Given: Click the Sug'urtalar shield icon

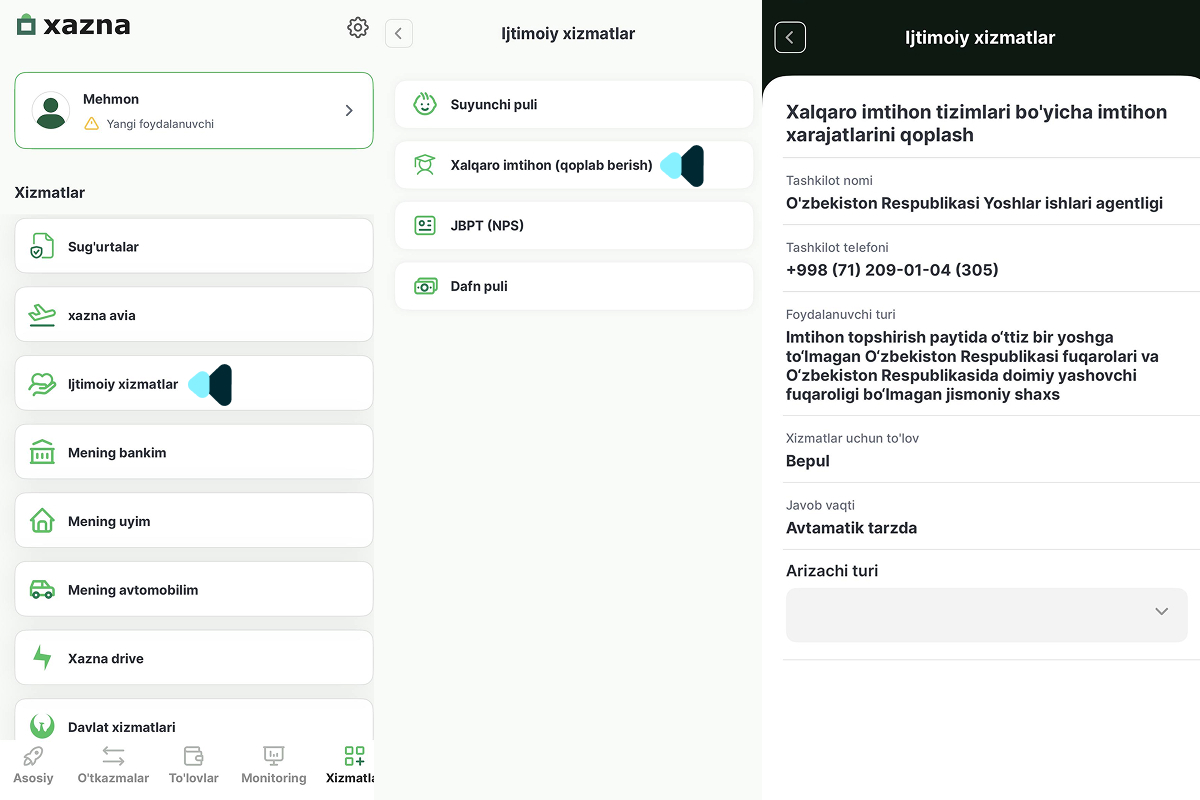Looking at the screenshot, I should tap(41, 246).
